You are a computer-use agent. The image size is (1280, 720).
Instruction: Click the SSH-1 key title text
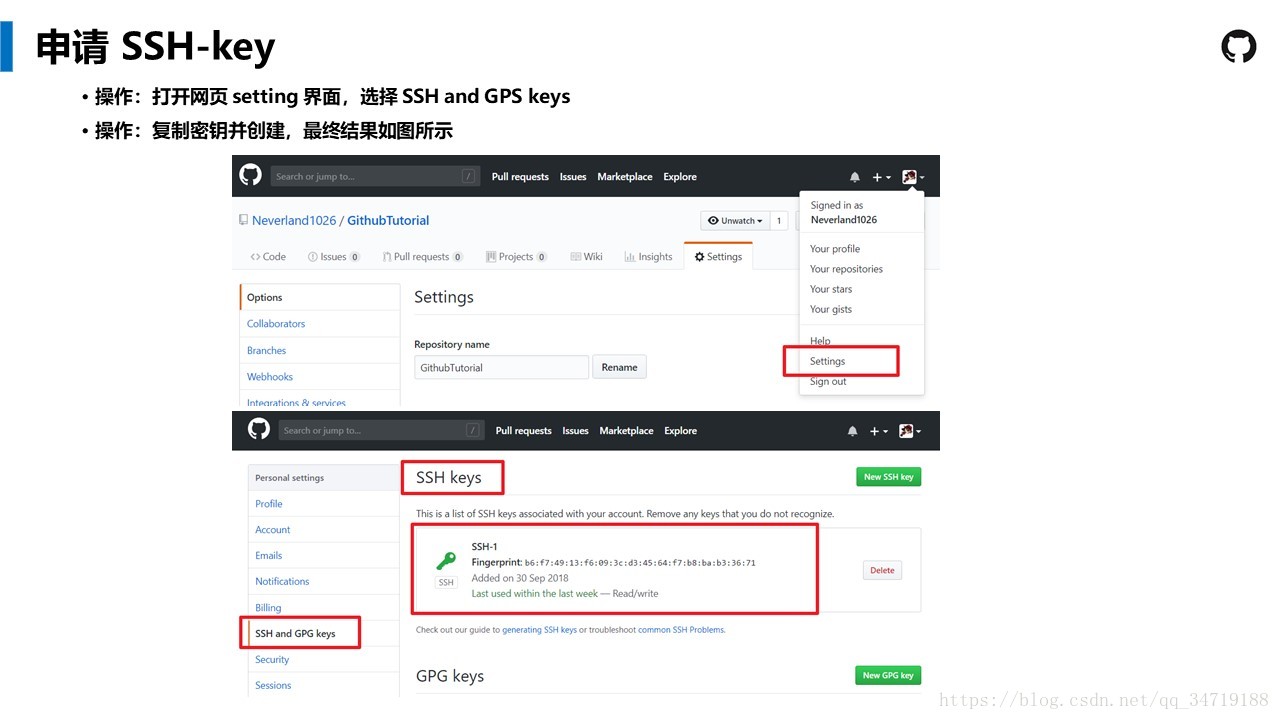(484, 546)
